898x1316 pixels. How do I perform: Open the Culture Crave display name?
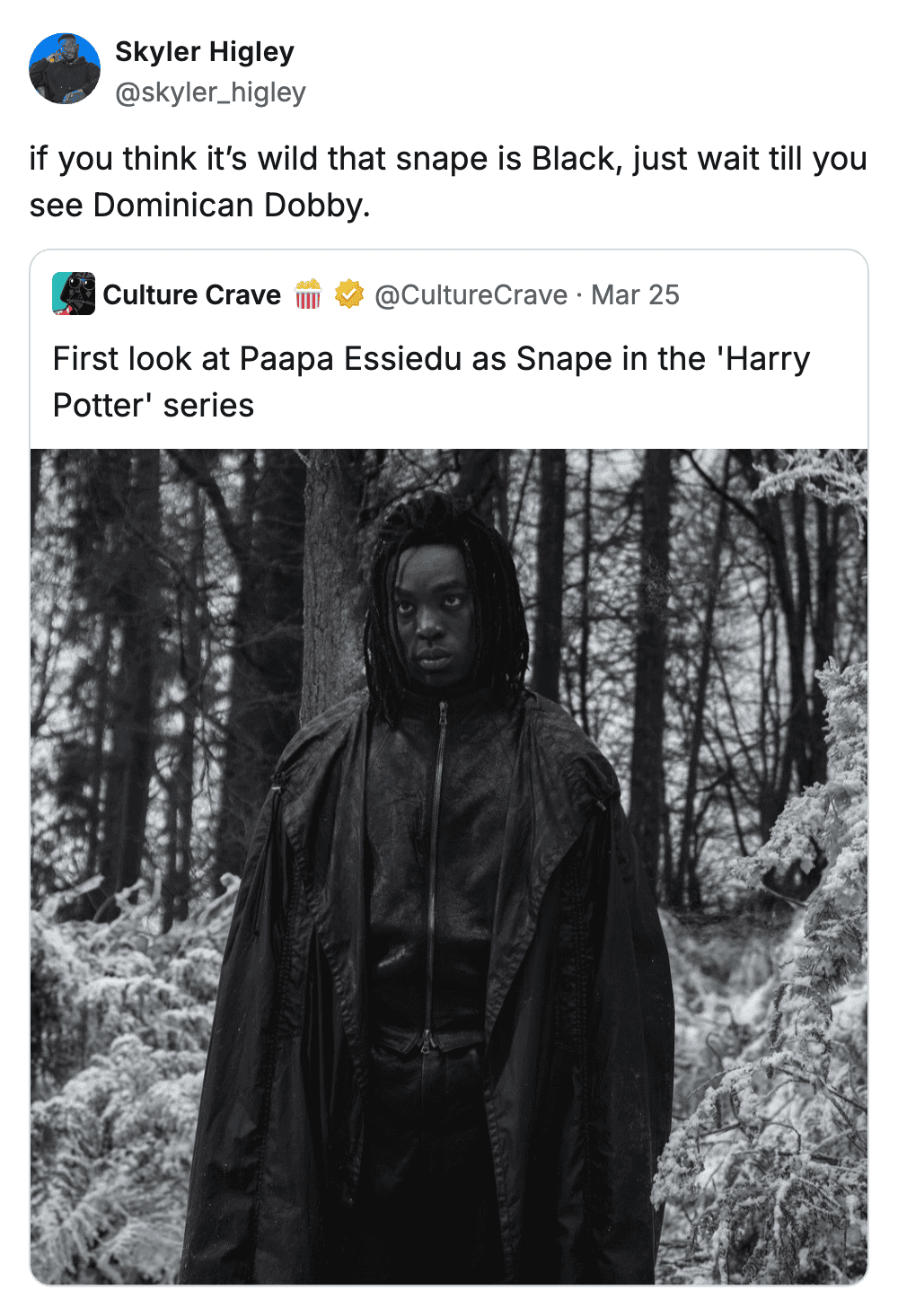[192, 294]
